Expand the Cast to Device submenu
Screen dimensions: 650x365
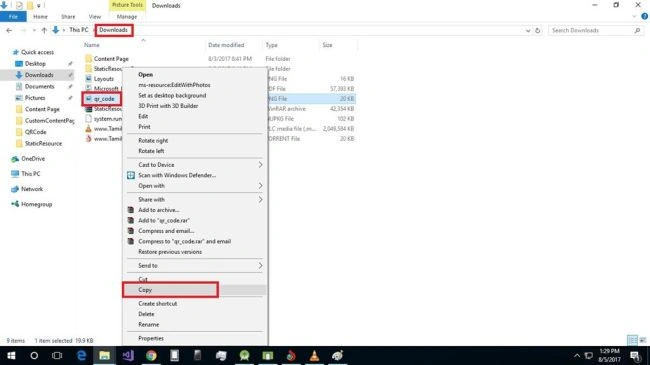click(195, 165)
